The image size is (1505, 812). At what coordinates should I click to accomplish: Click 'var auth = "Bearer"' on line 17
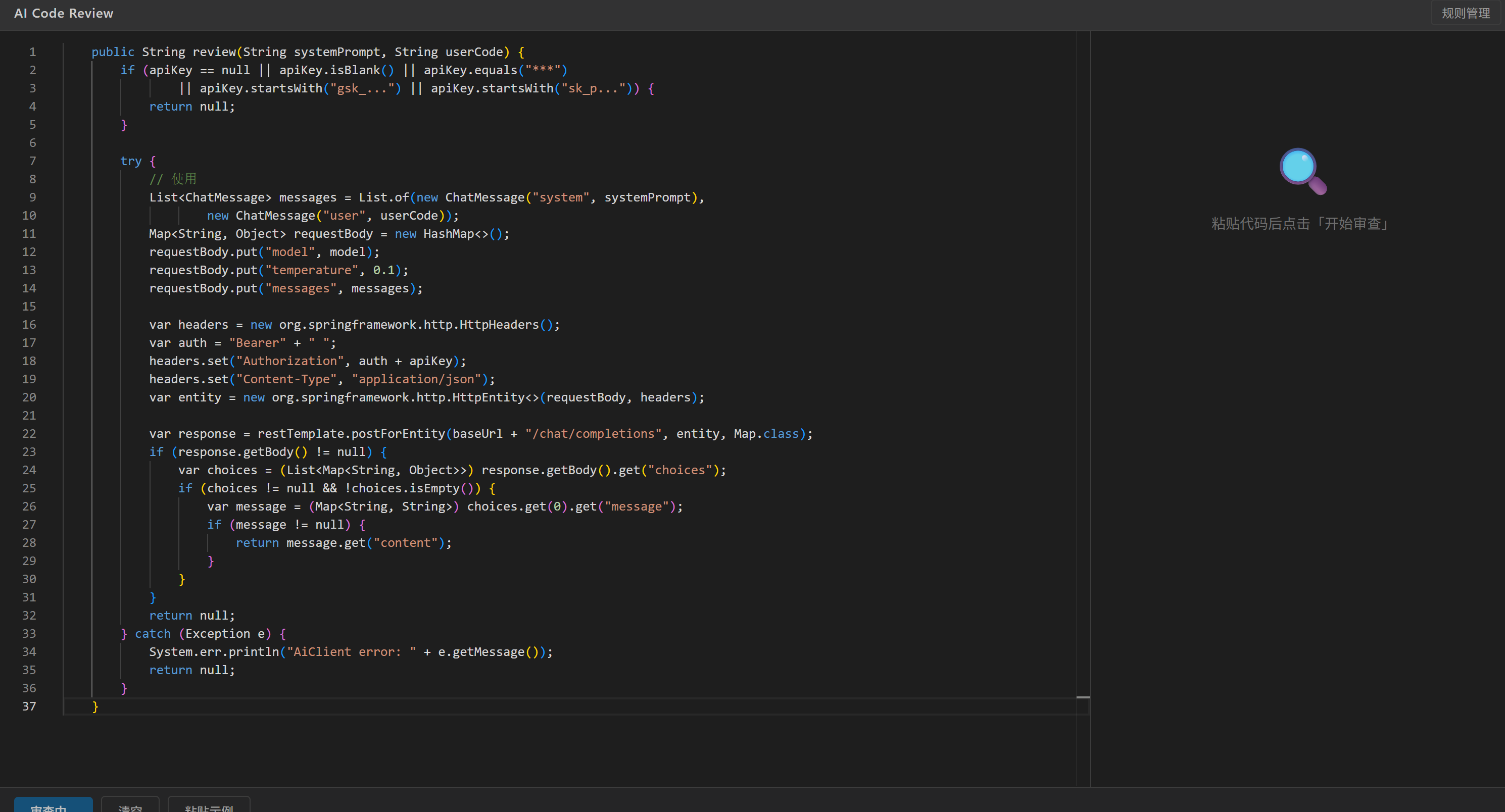(218, 343)
